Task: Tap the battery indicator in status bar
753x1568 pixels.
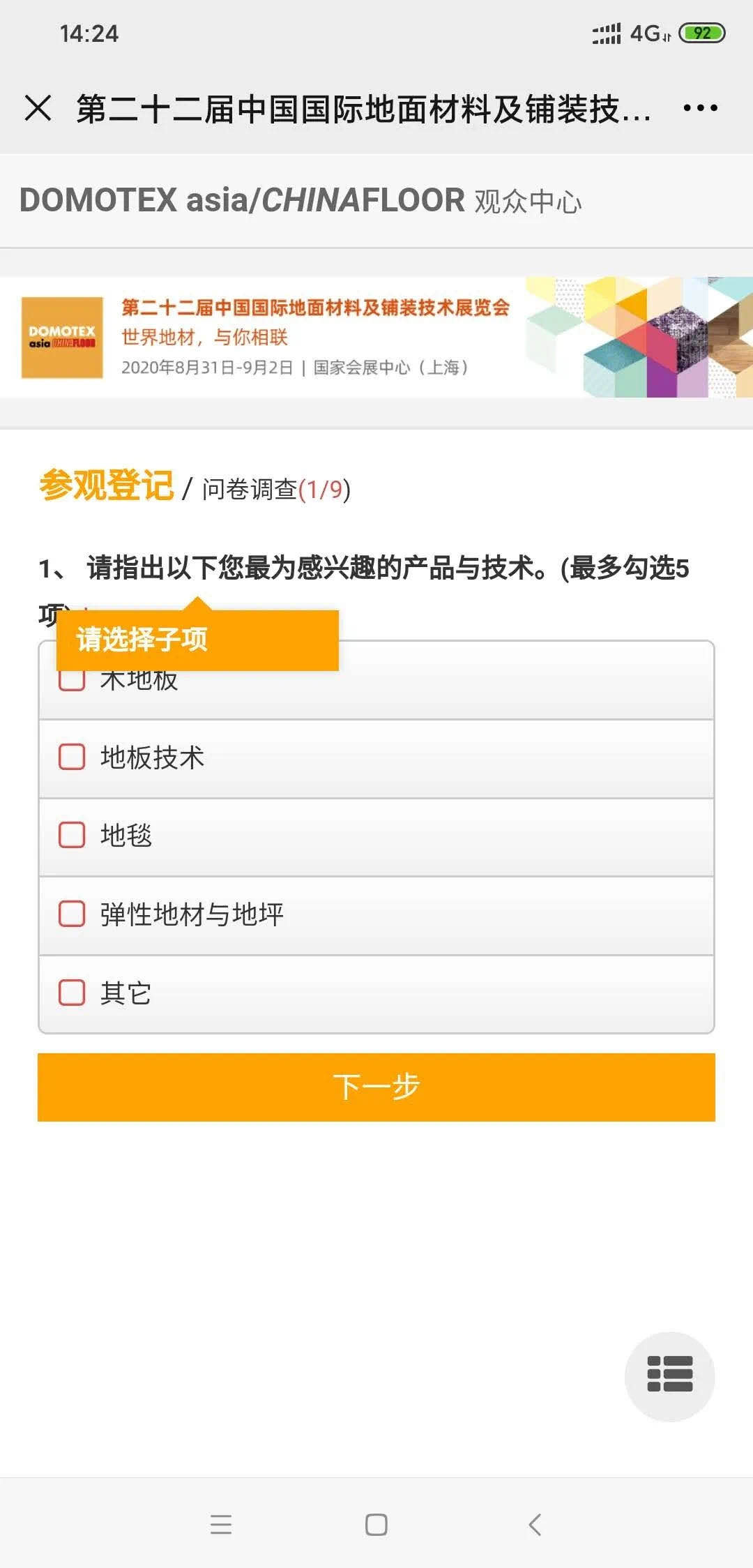Action: [702, 33]
